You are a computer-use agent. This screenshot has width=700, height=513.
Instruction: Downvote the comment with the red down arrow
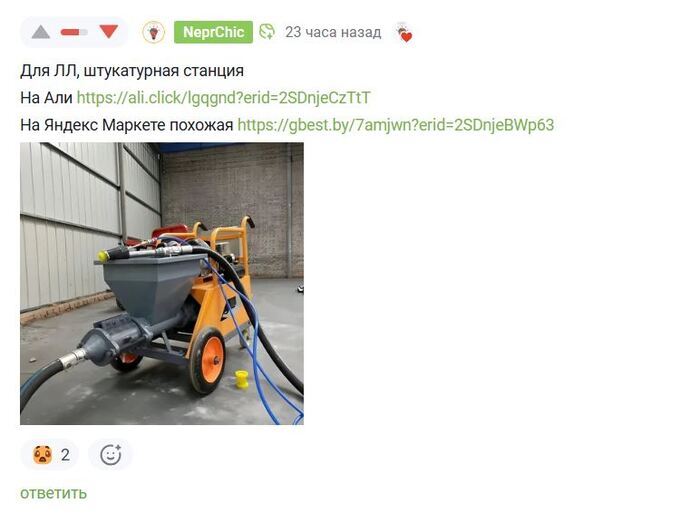(x=108, y=32)
